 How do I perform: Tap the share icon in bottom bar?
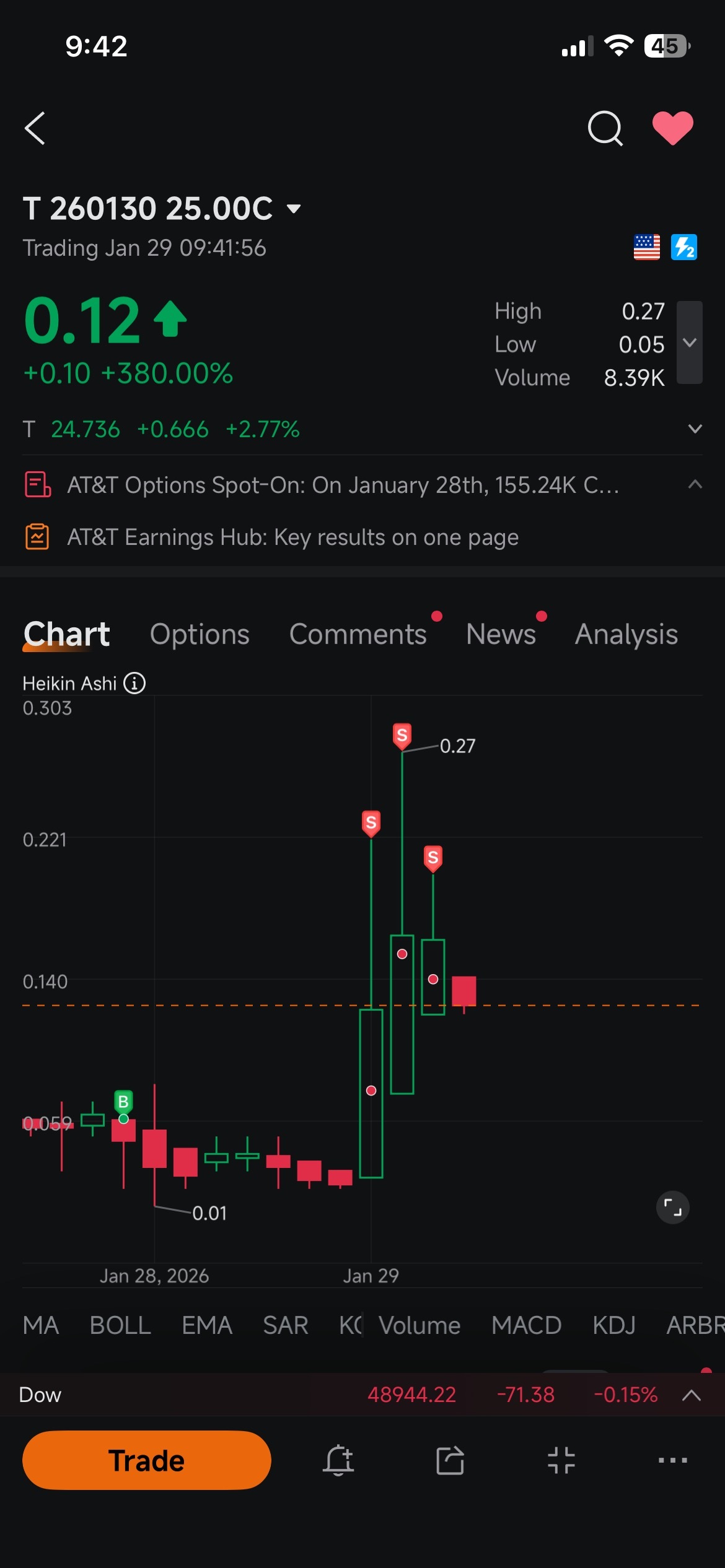(x=450, y=1460)
